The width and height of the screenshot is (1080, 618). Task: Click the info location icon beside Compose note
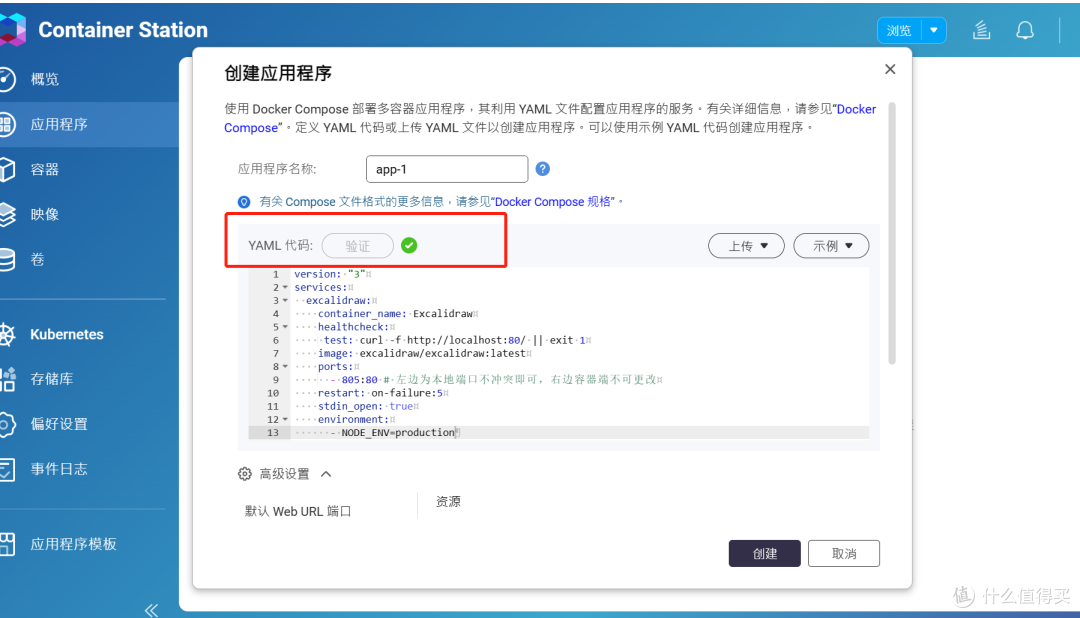244,202
